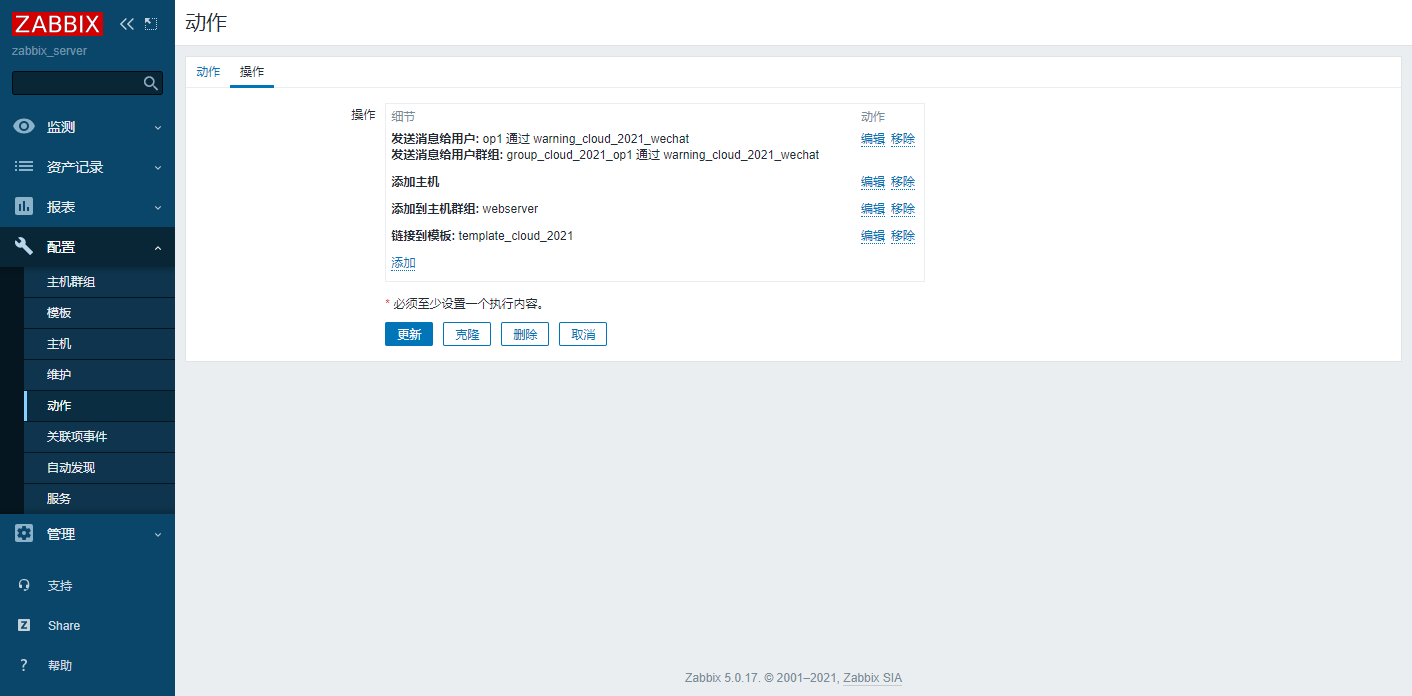Image resolution: width=1412 pixels, height=696 pixels.
Task: Click 编辑 for 添加到主机群组 webserver
Action: [x=872, y=209]
